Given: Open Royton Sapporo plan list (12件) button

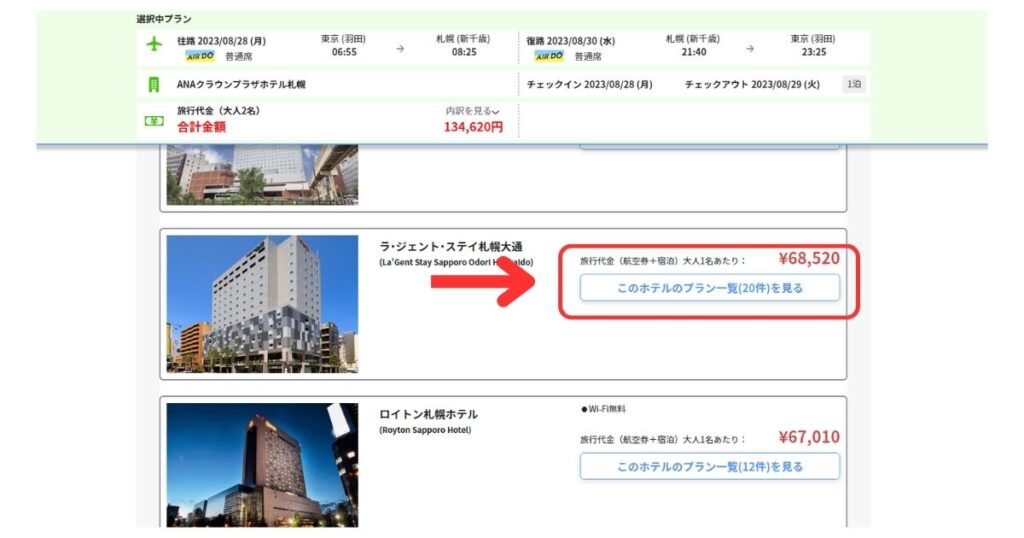Looking at the screenshot, I should point(709,467).
